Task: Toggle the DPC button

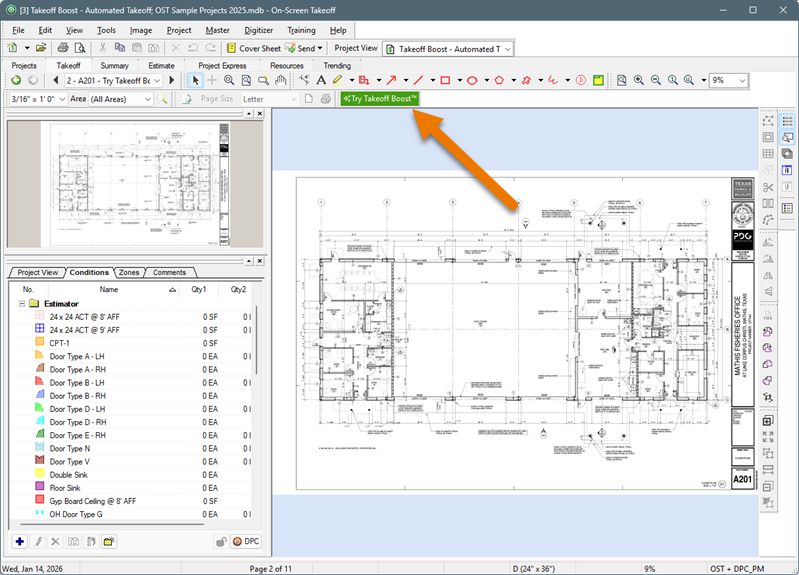Action: 245,541
